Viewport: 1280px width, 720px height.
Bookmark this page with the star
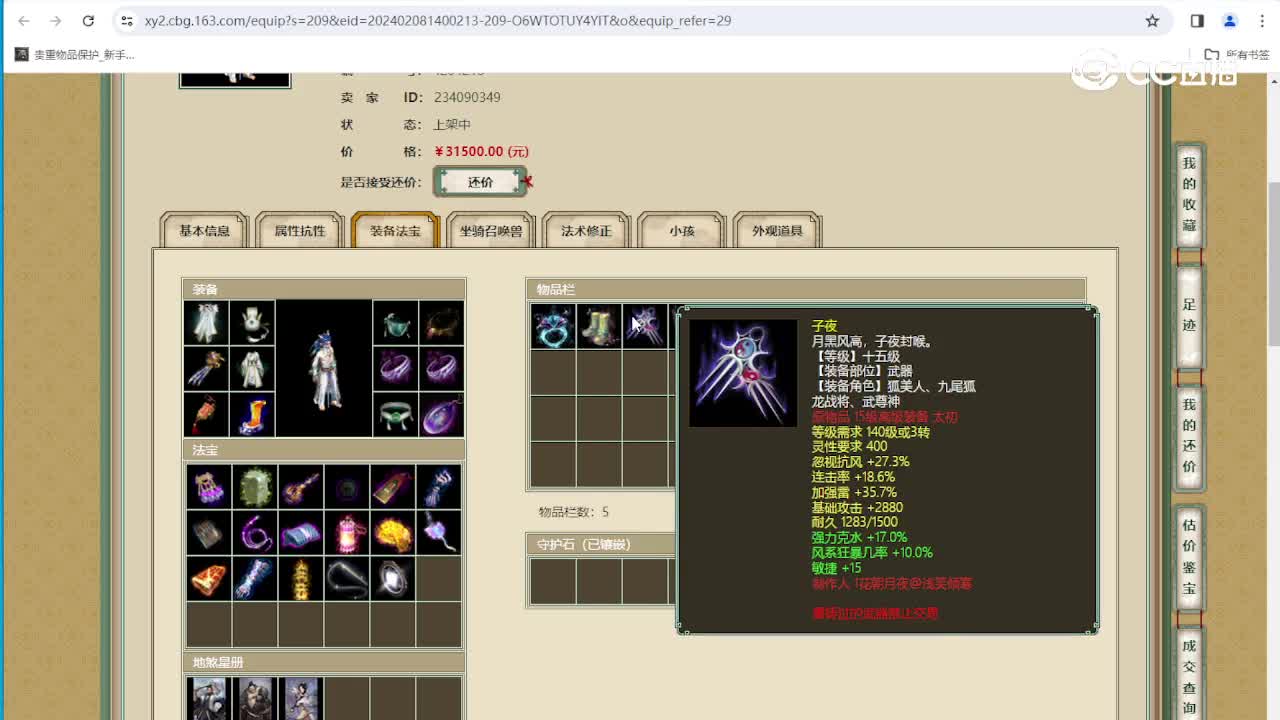tap(1152, 20)
